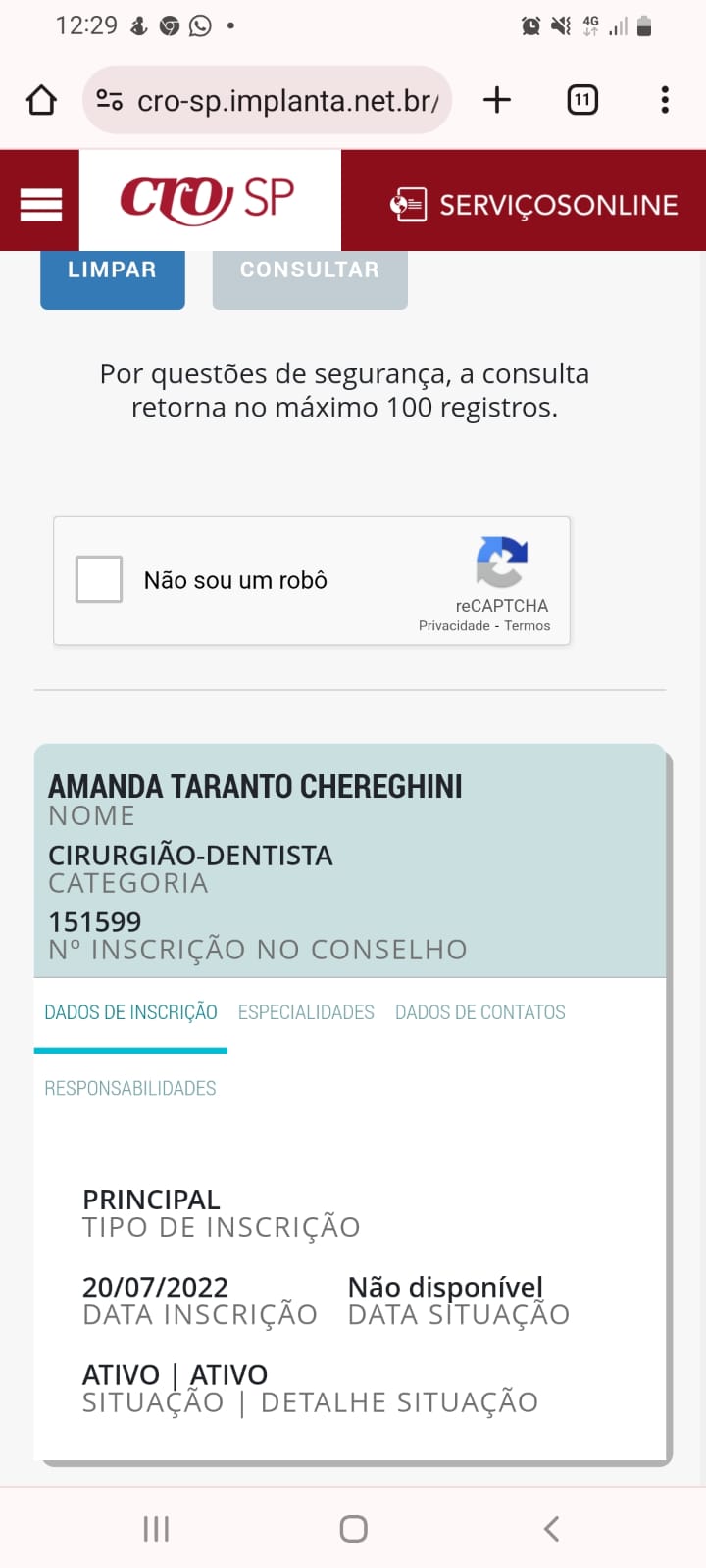The image size is (706, 1568).
Task: Tap the Serviços Online globe icon
Action: coord(408,205)
